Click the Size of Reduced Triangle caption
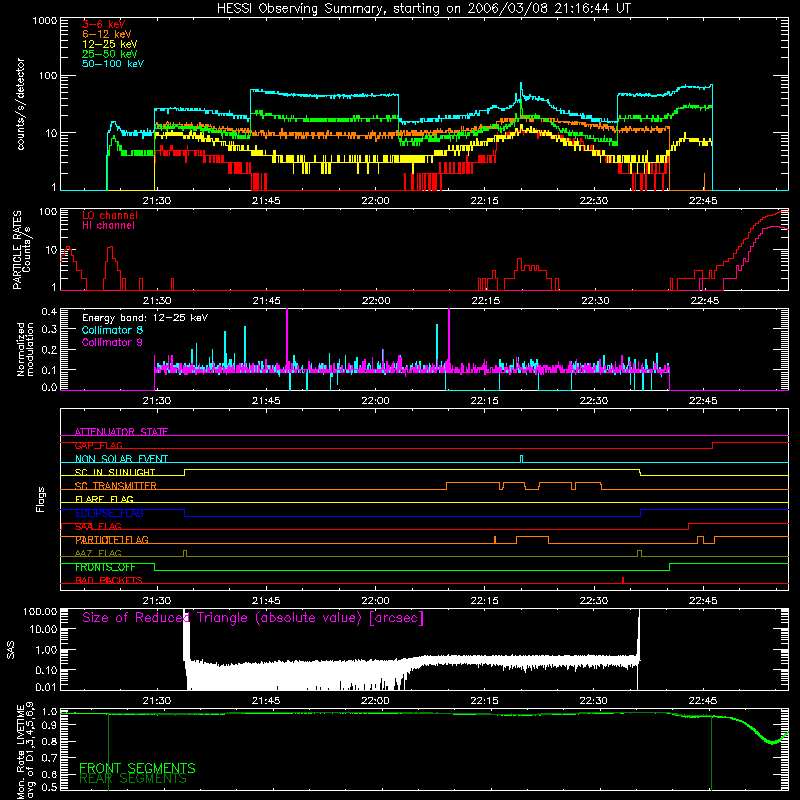Image resolution: width=800 pixels, height=800 pixels. pos(253,618)
